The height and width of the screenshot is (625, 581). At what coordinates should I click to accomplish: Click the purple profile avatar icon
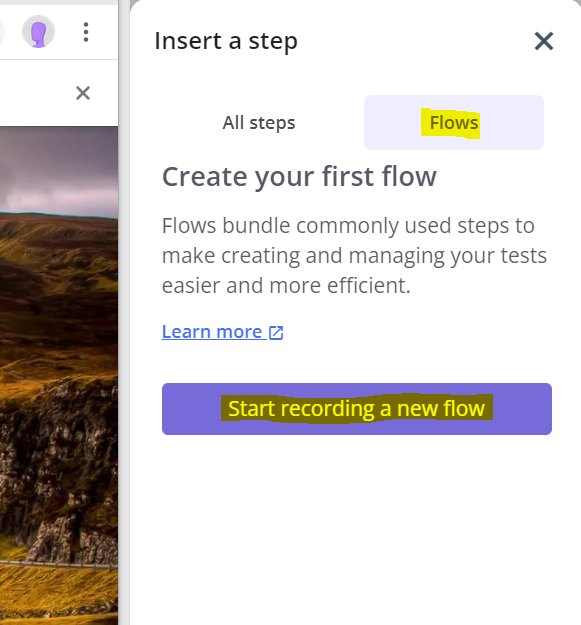[x=38, y=32]
